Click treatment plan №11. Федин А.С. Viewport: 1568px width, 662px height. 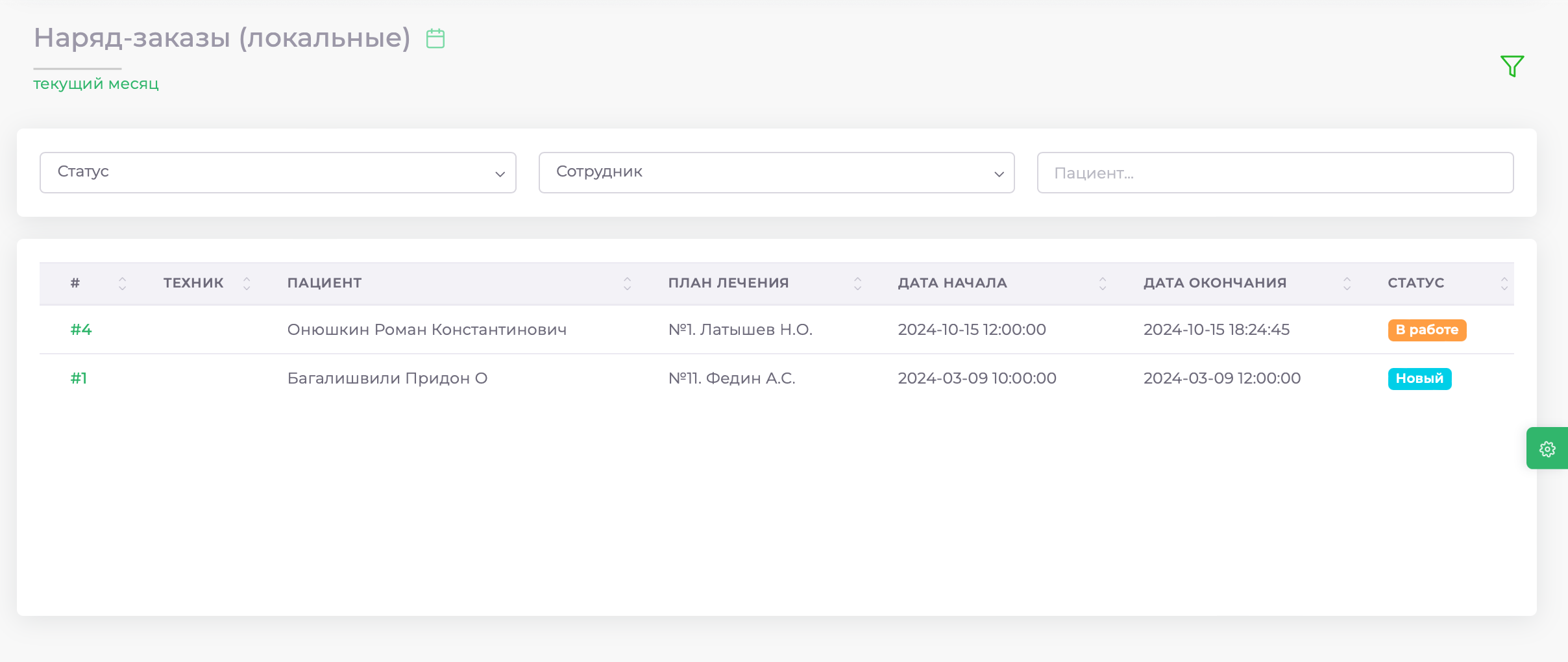[x=732, y=378]
